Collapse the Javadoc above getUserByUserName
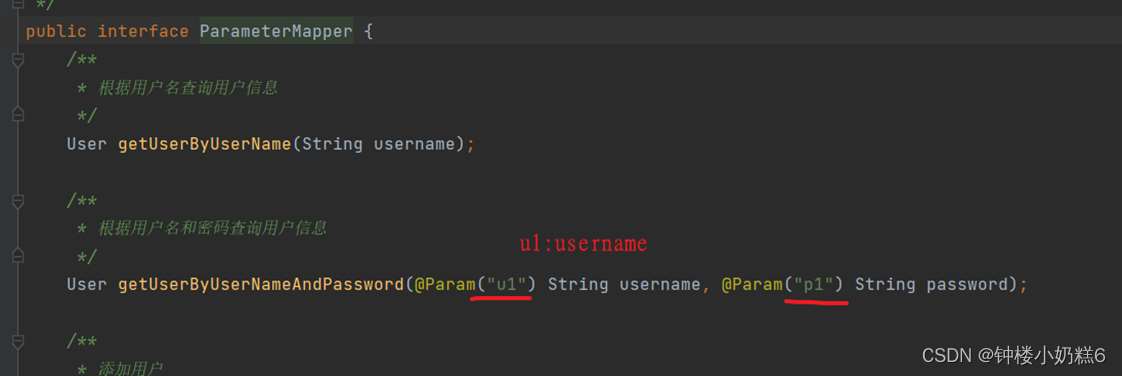 coord(18,59)
